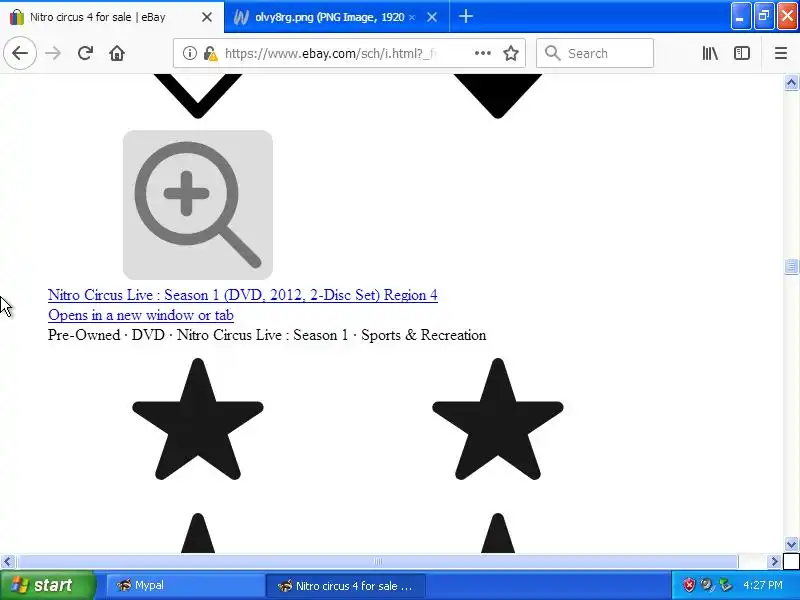Close the olvy8rg.png tab
800x600 pixels.
point(432,17)
